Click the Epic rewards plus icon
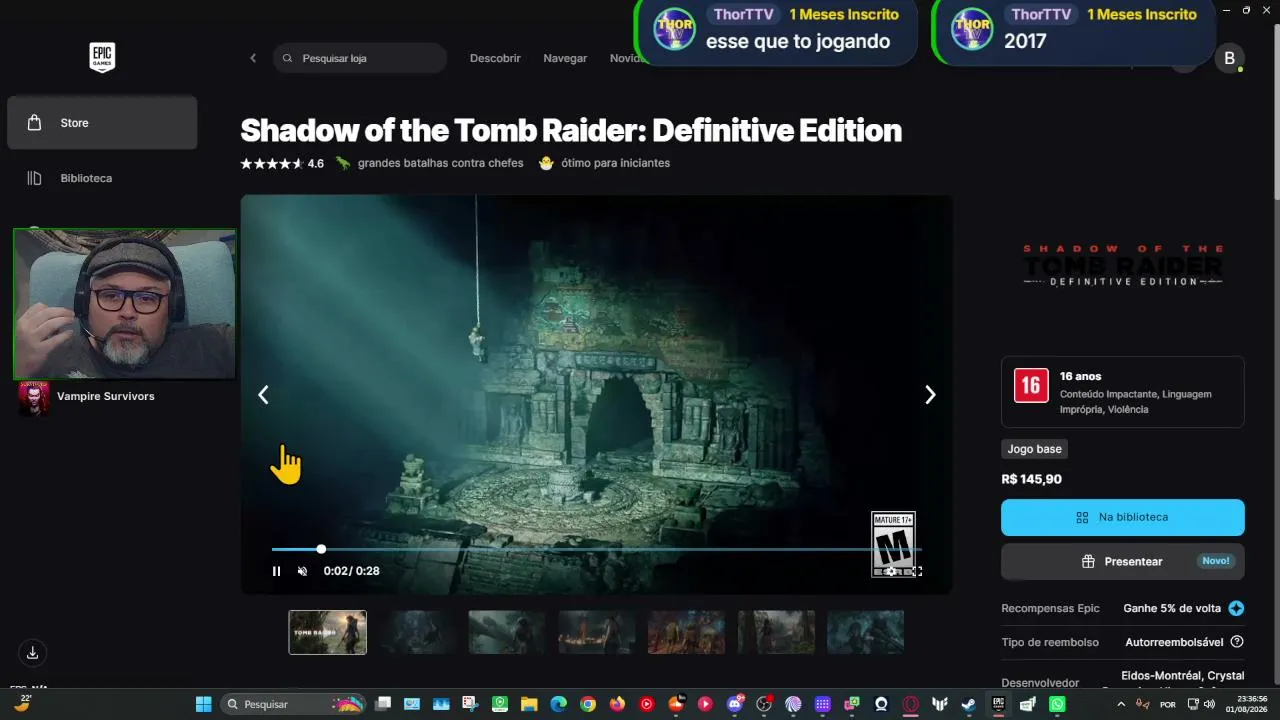This screenshot has width=1280, height=720. click(x=1237, y=608)
